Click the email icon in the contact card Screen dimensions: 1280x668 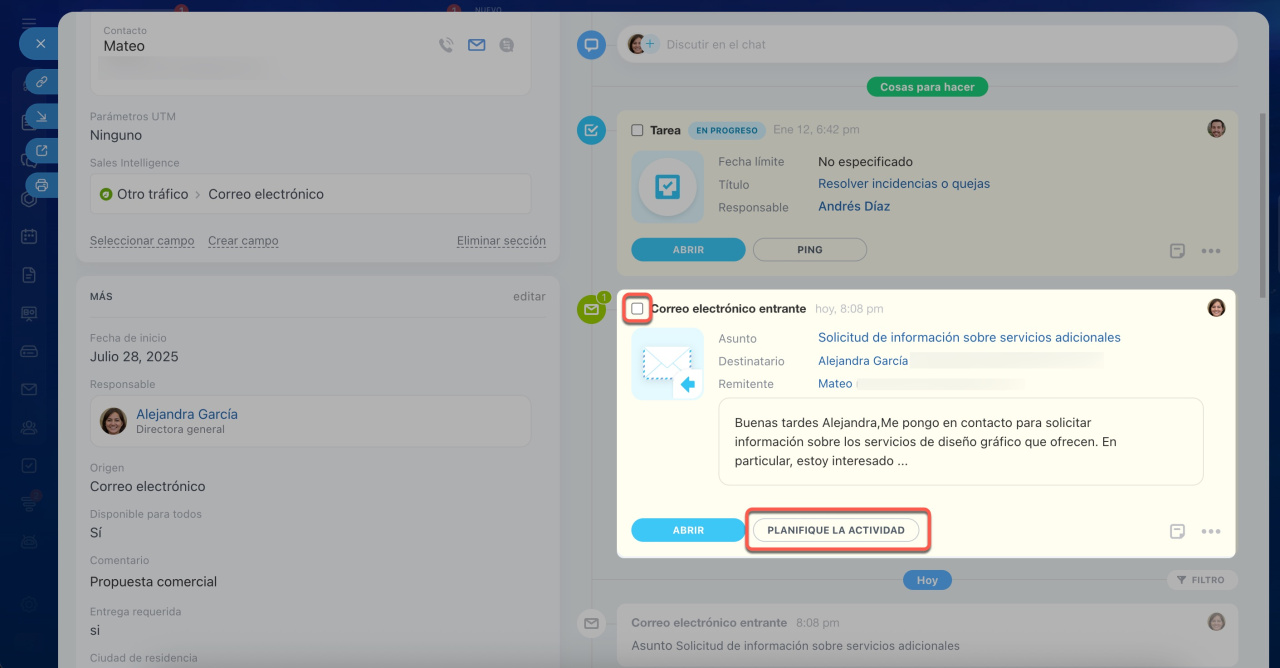pyautogui.click(x=476, y=45)
